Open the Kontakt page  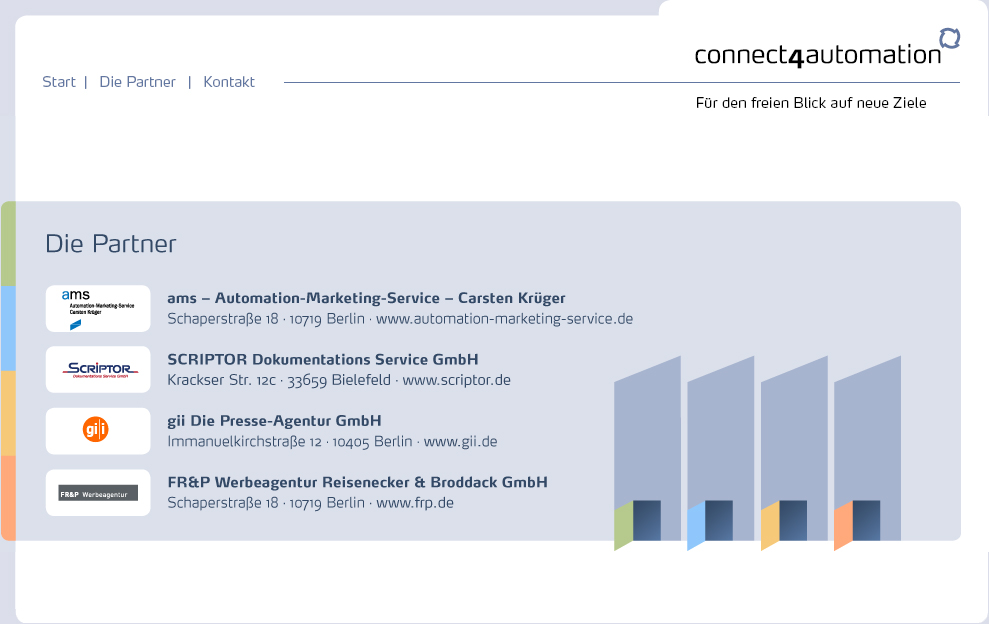pos(229,82)
